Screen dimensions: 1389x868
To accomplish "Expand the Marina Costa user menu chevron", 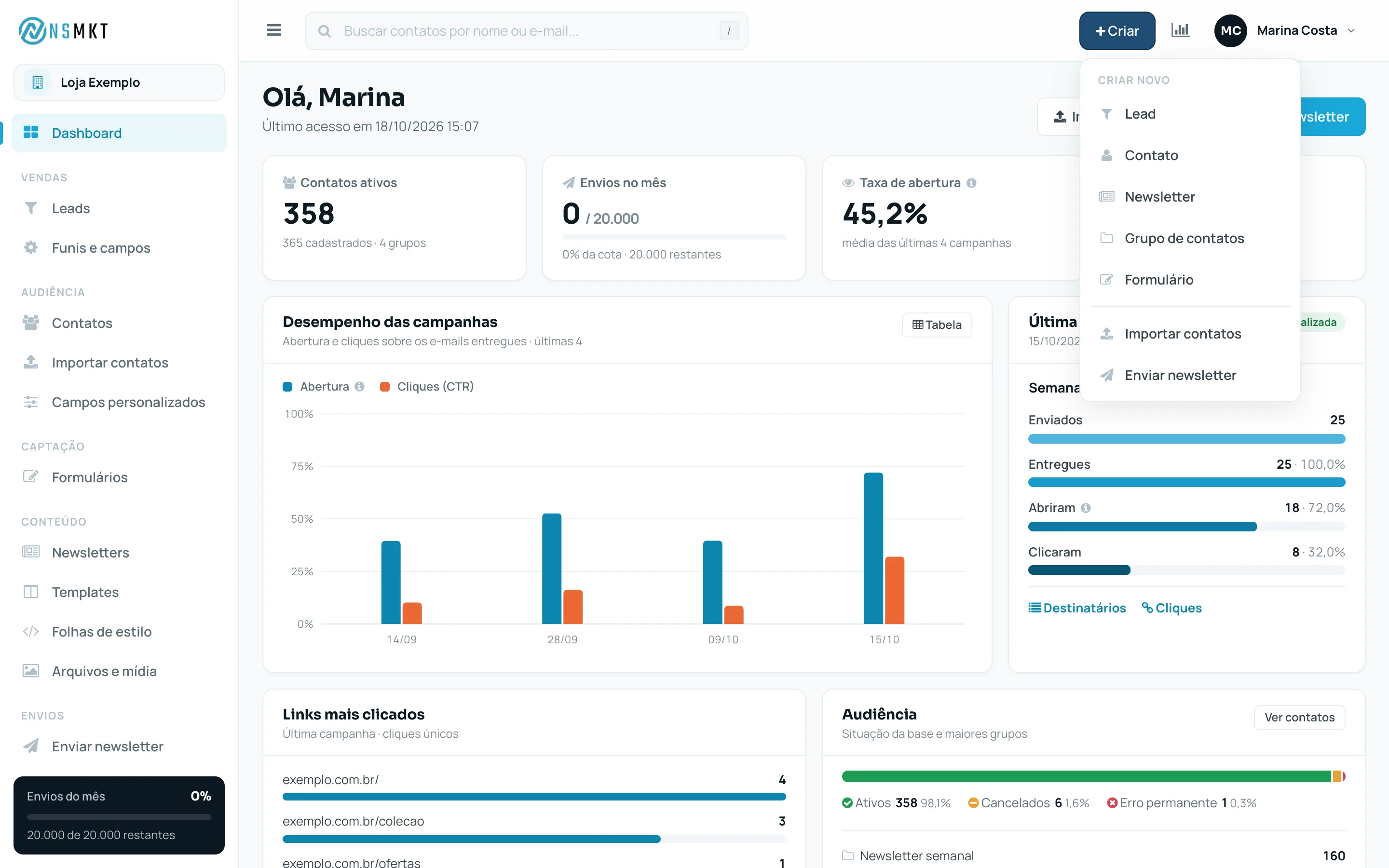I will (1352, 30).
